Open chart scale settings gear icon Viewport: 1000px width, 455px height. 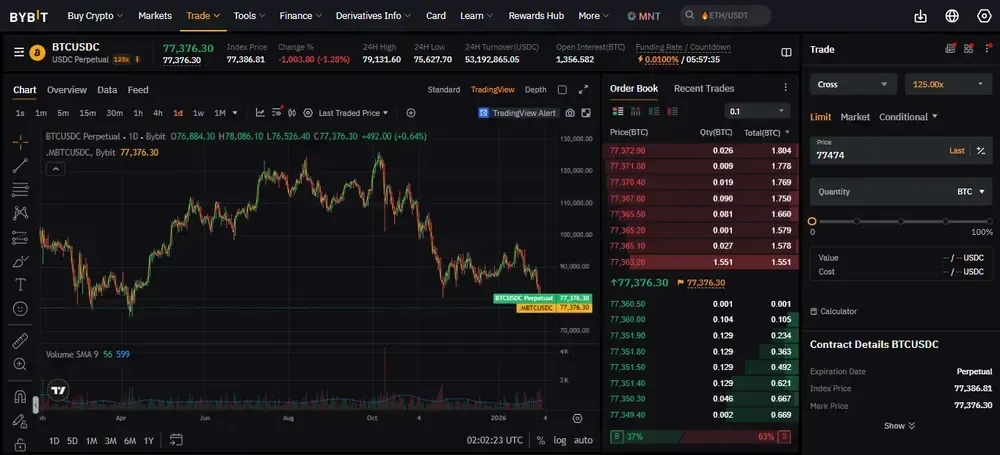coord(577,419)
